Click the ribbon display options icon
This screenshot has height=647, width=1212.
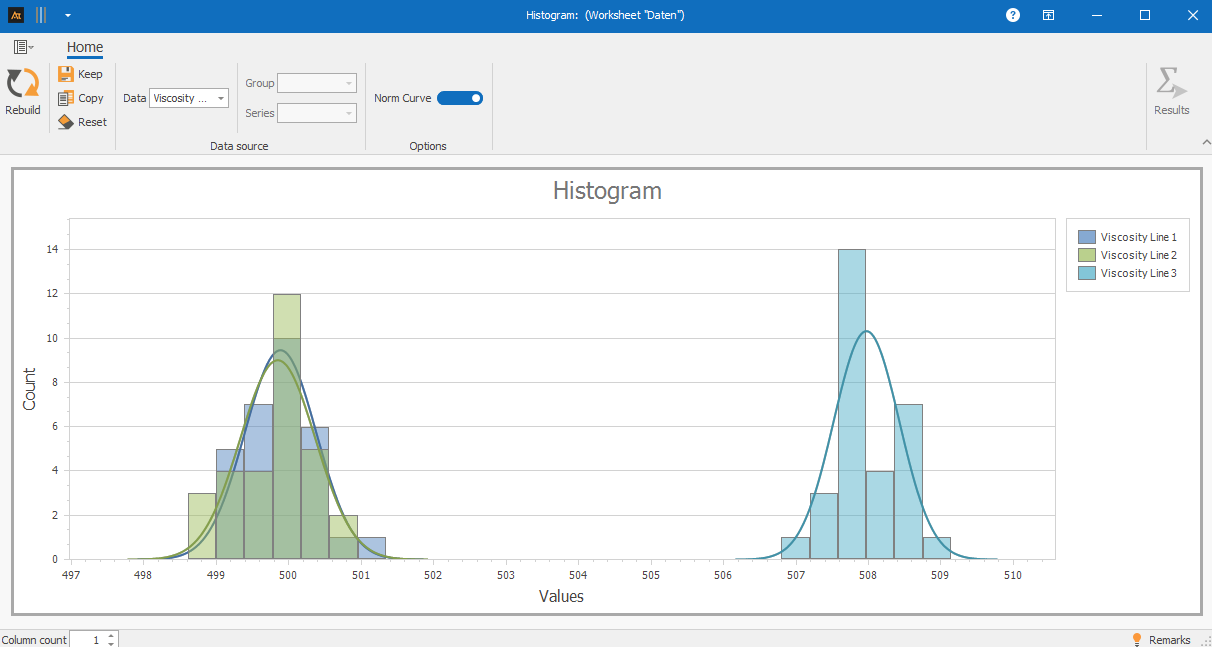(x=1048, y=15)
